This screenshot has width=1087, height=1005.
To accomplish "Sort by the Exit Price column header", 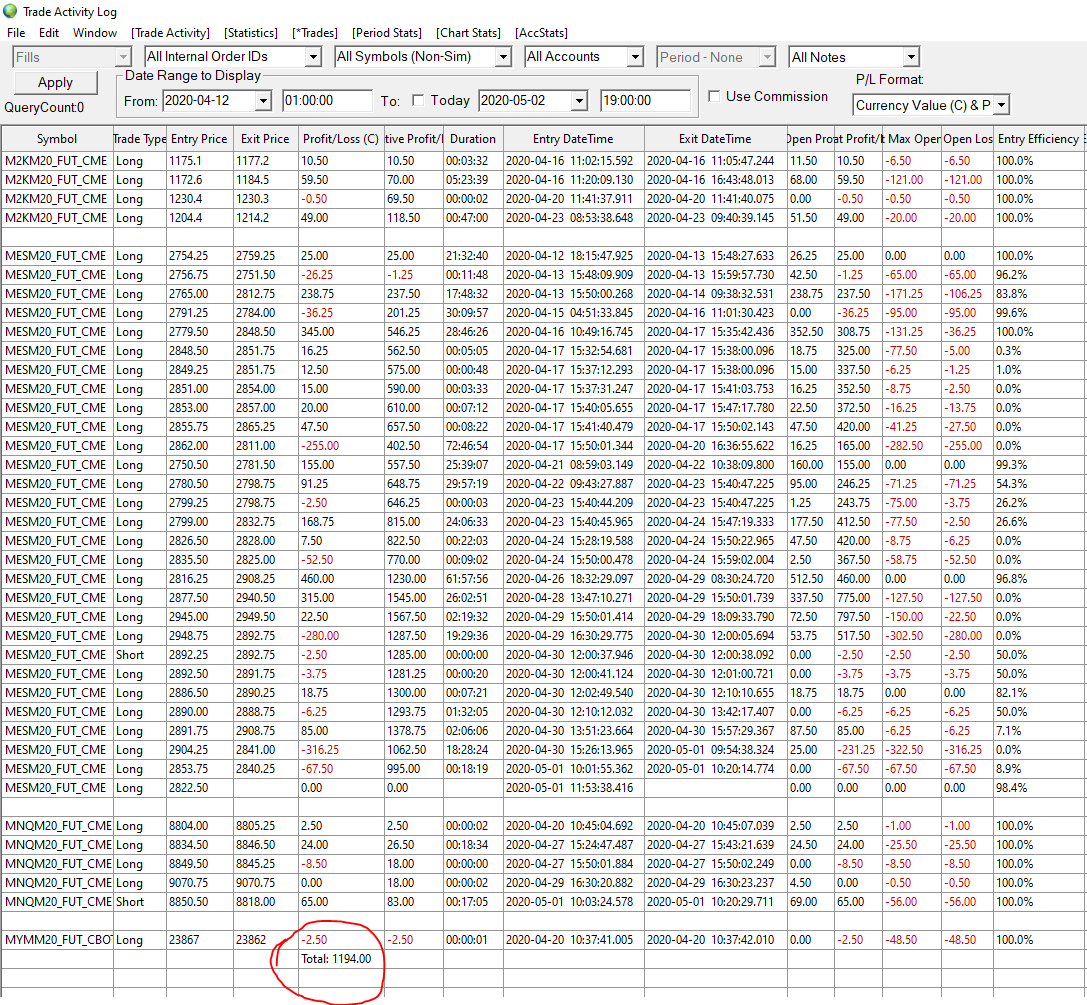I will point(266,139).
